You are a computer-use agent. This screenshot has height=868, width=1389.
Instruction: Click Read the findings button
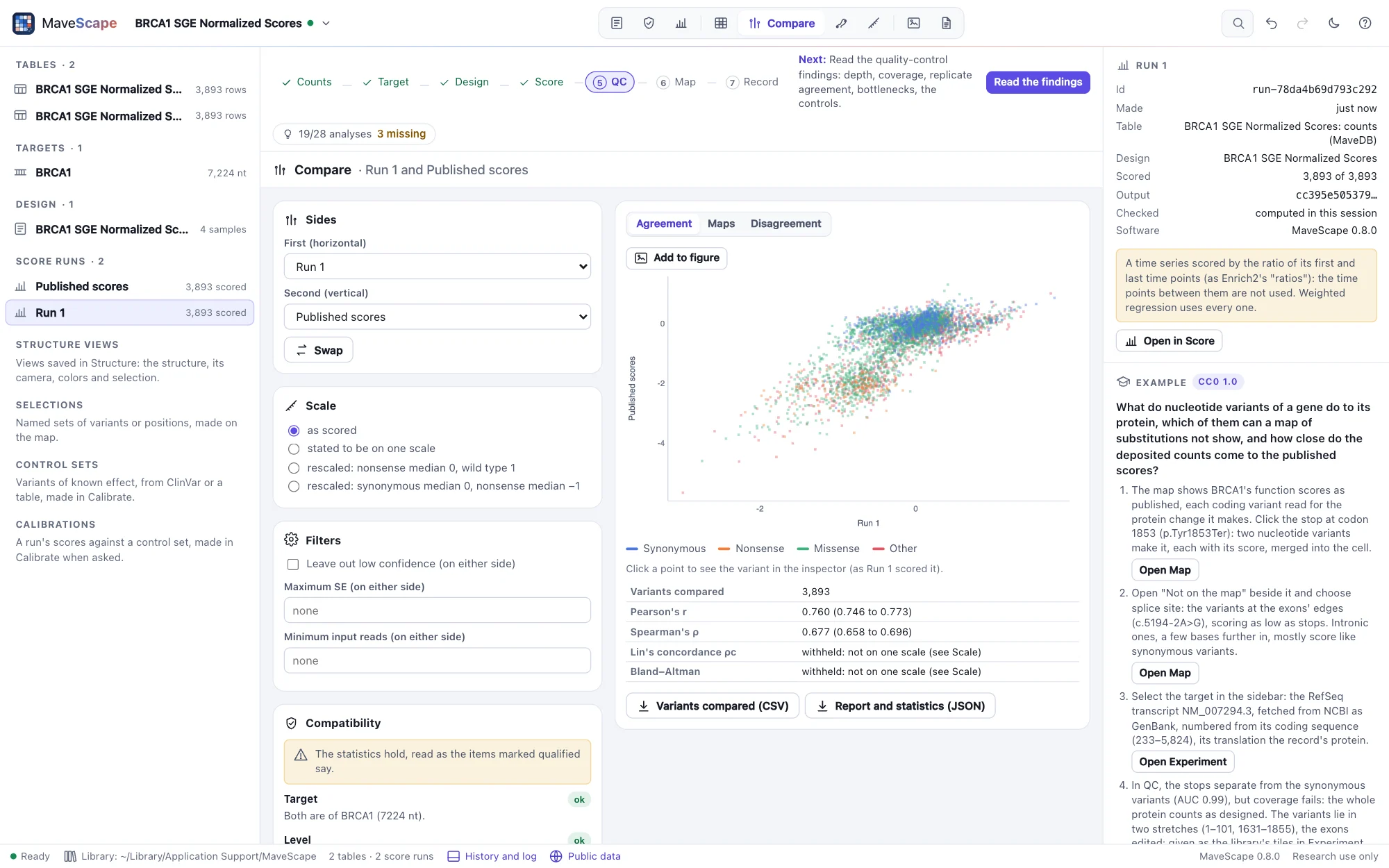pos(1038,82)
